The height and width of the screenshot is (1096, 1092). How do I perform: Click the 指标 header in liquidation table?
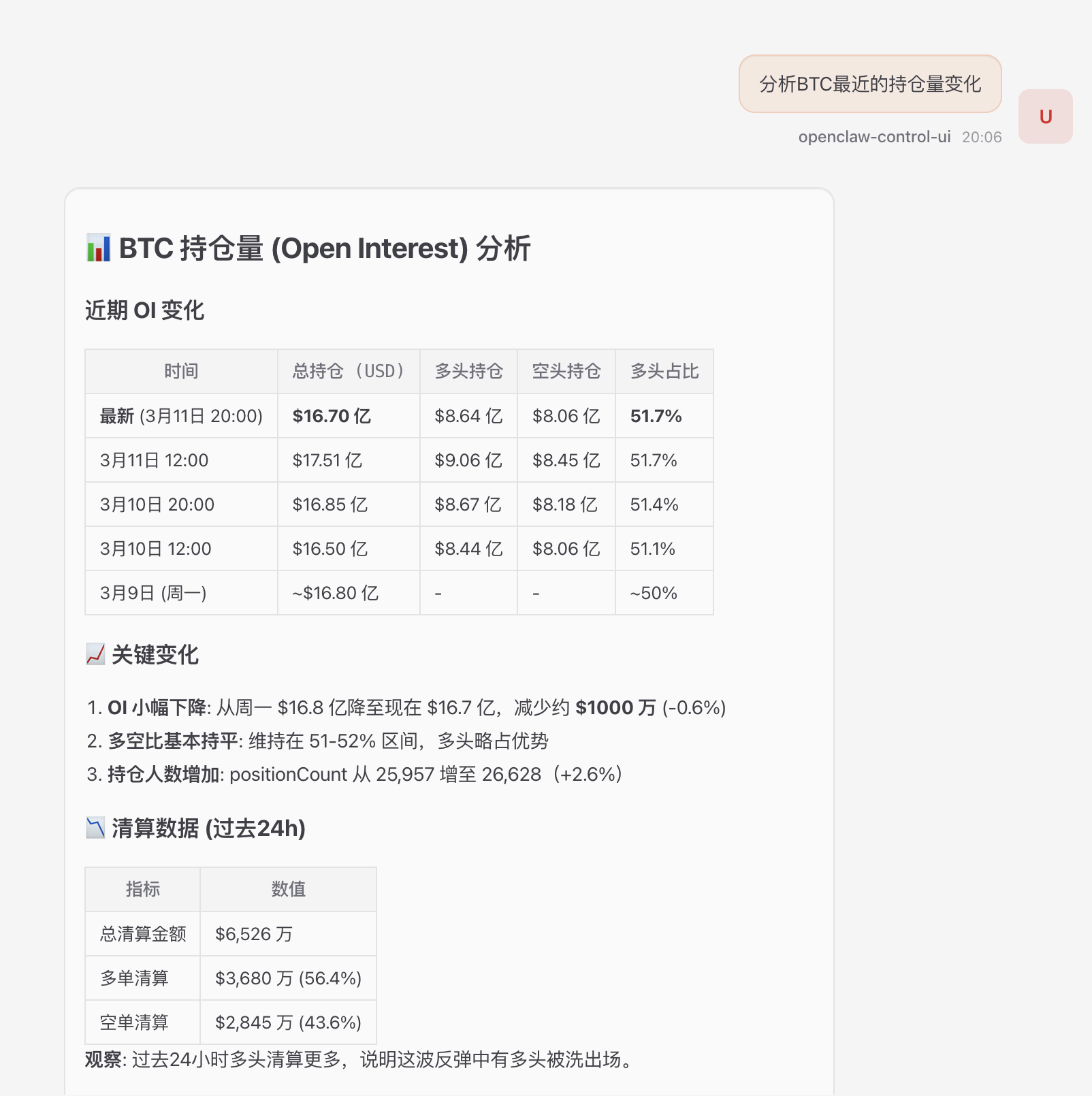pyautogui.click(x=142, y=889)
